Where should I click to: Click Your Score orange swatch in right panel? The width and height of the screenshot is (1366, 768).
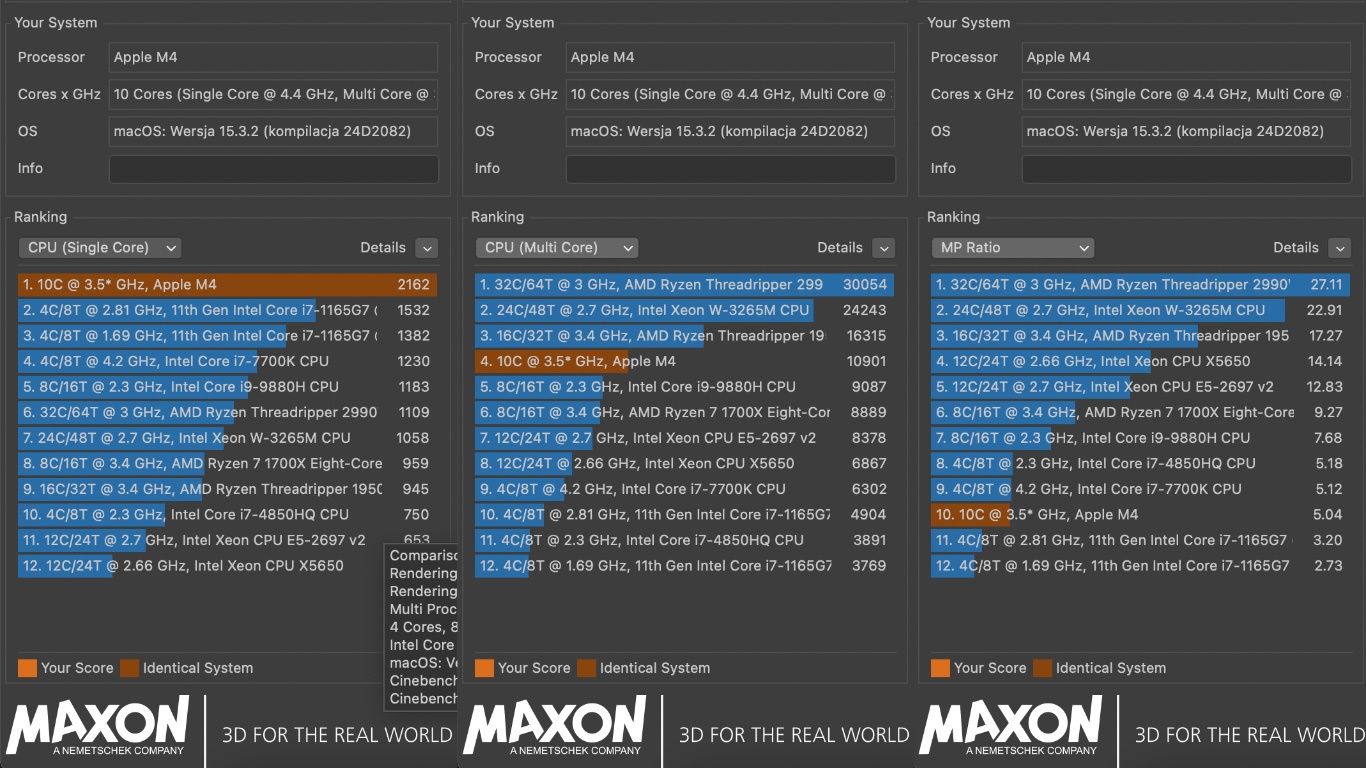tap(940, 668)
